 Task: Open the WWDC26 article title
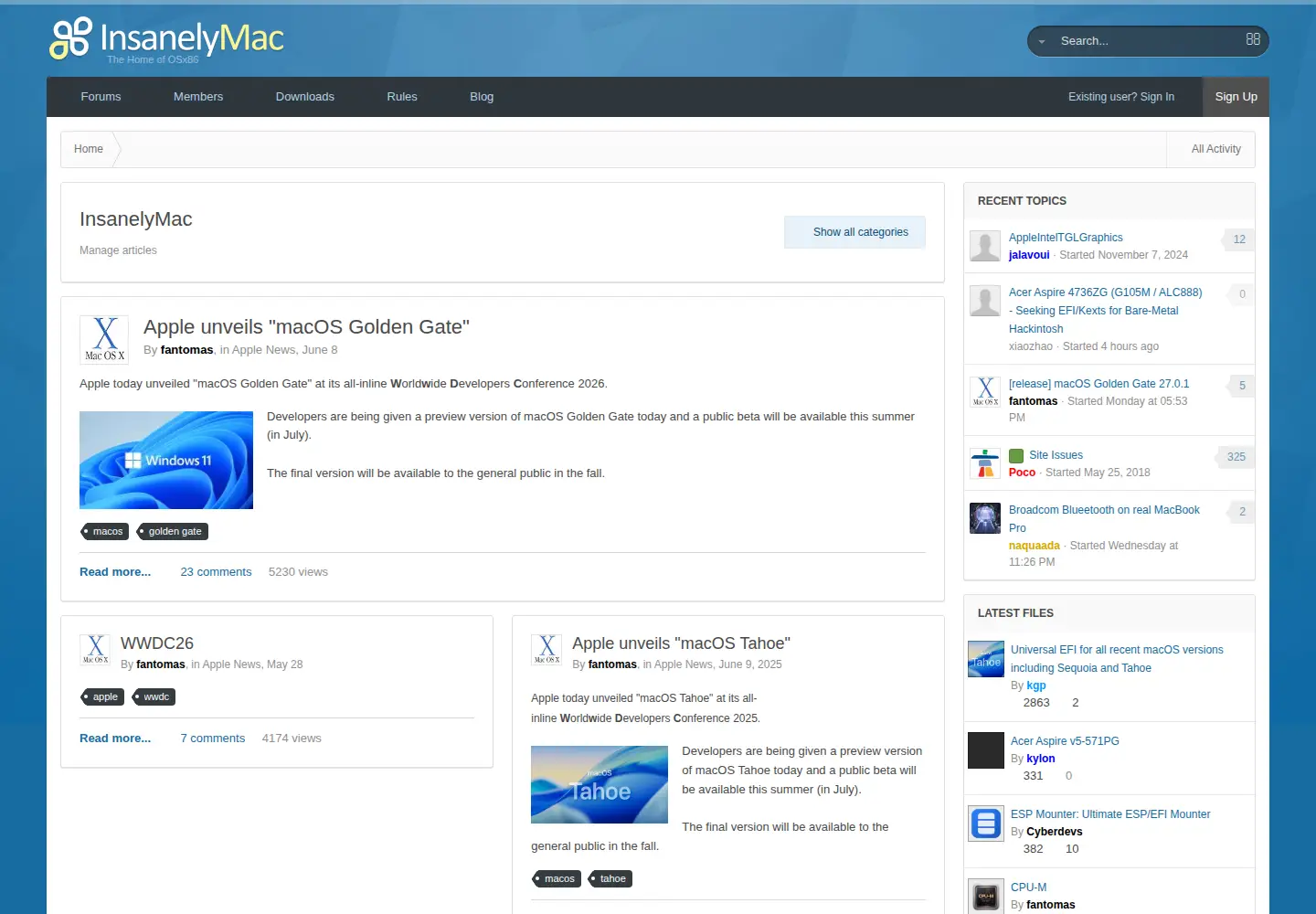pos(157,643)
